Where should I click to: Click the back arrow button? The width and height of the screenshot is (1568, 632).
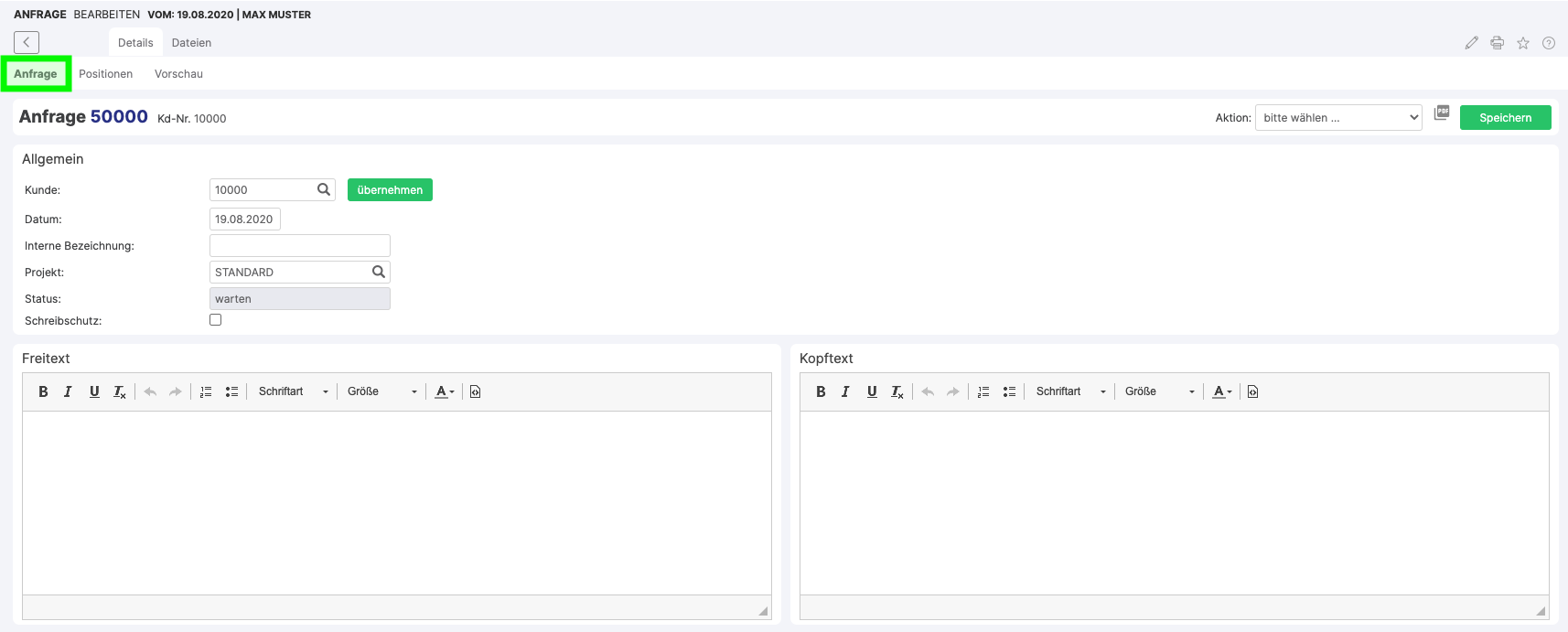[27, 42]
